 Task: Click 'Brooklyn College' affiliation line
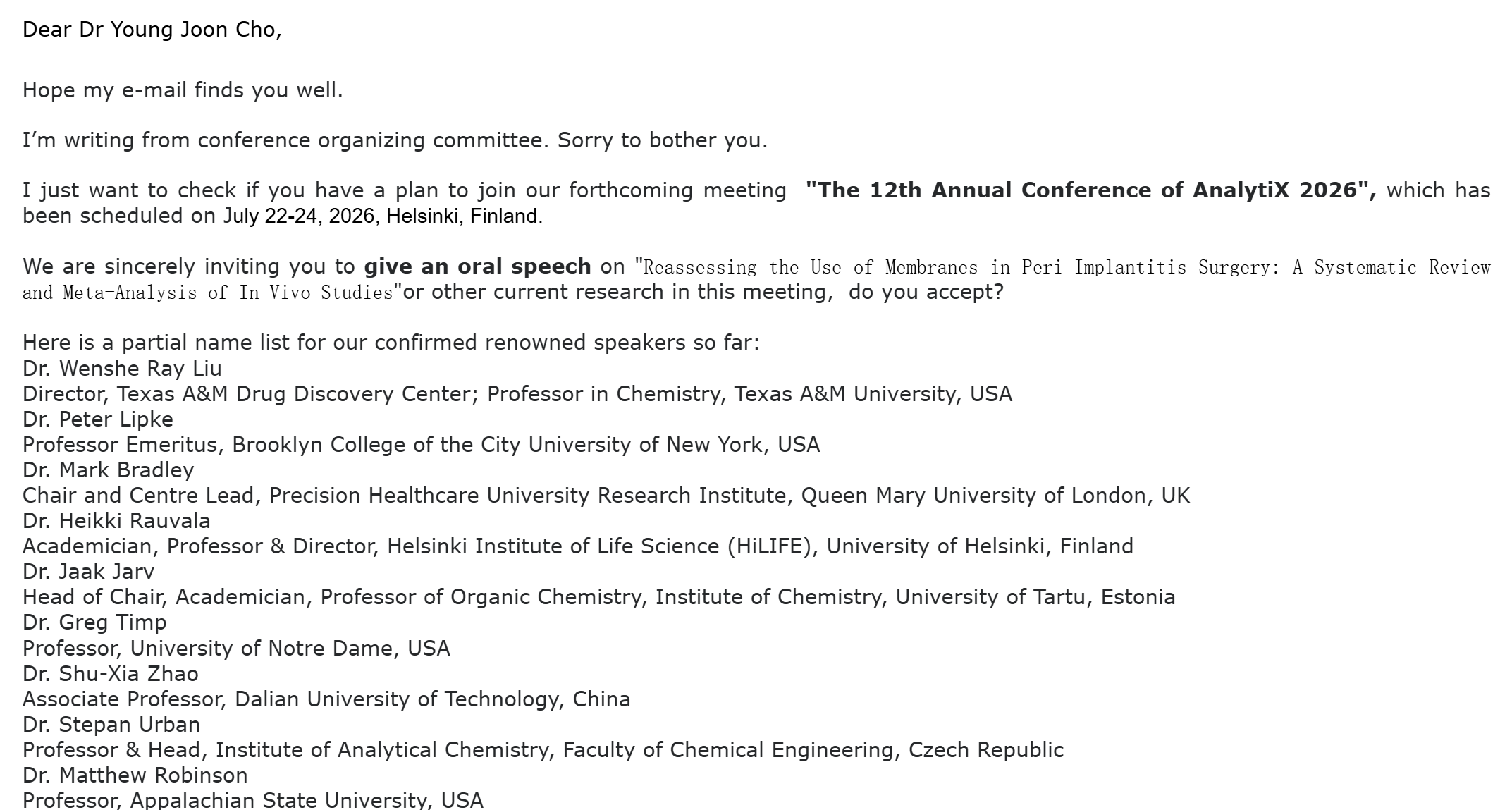[422, 444]
